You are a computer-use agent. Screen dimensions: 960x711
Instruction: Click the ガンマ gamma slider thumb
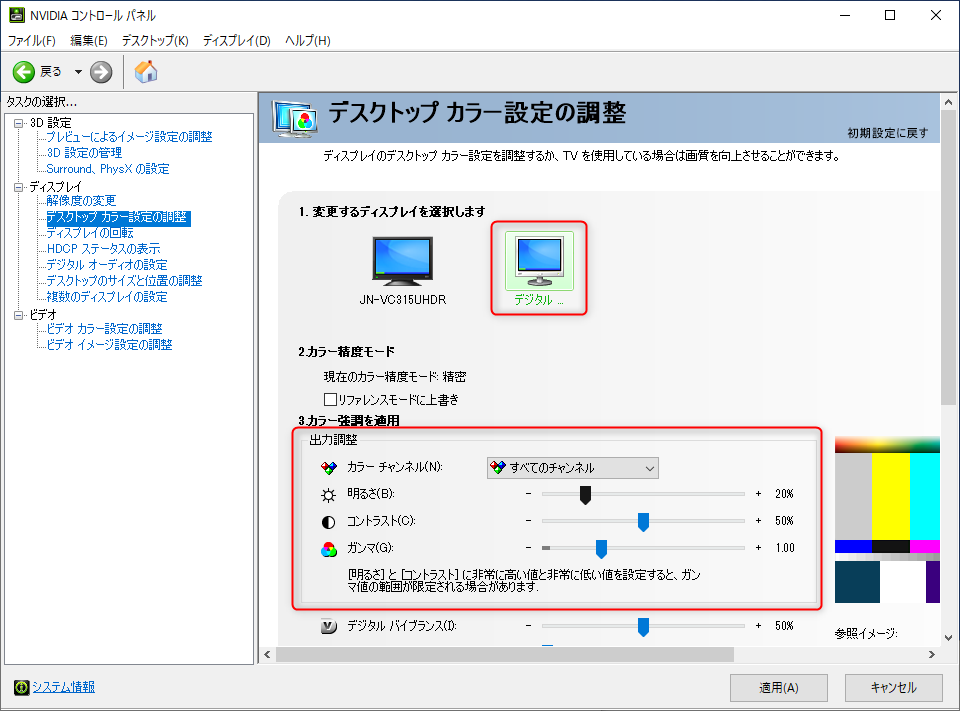pos(601,549)
